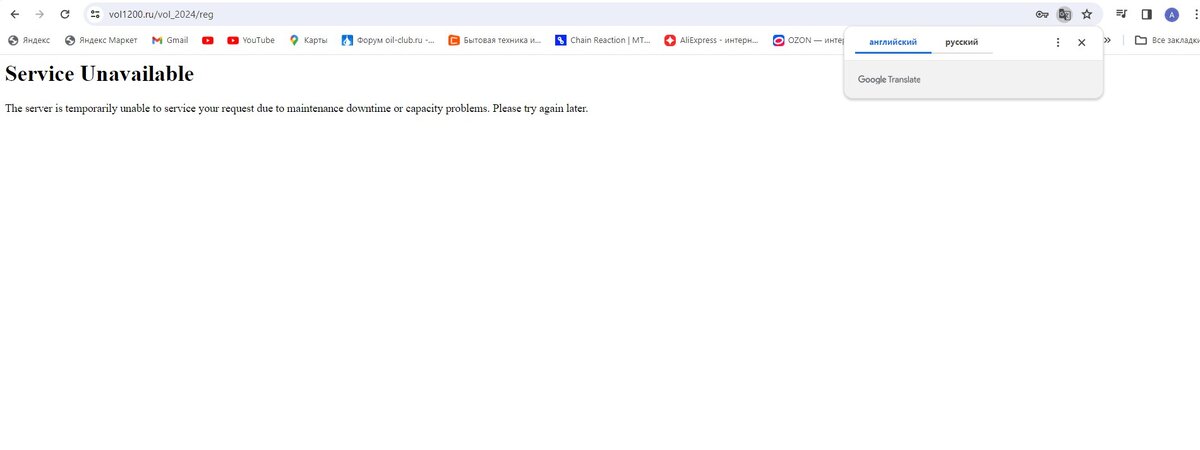Image resolution: width=1200 pixels, height=450 pixels.
Task: Open the Яндекс Маркет bookmark
Action: point(101,40)
